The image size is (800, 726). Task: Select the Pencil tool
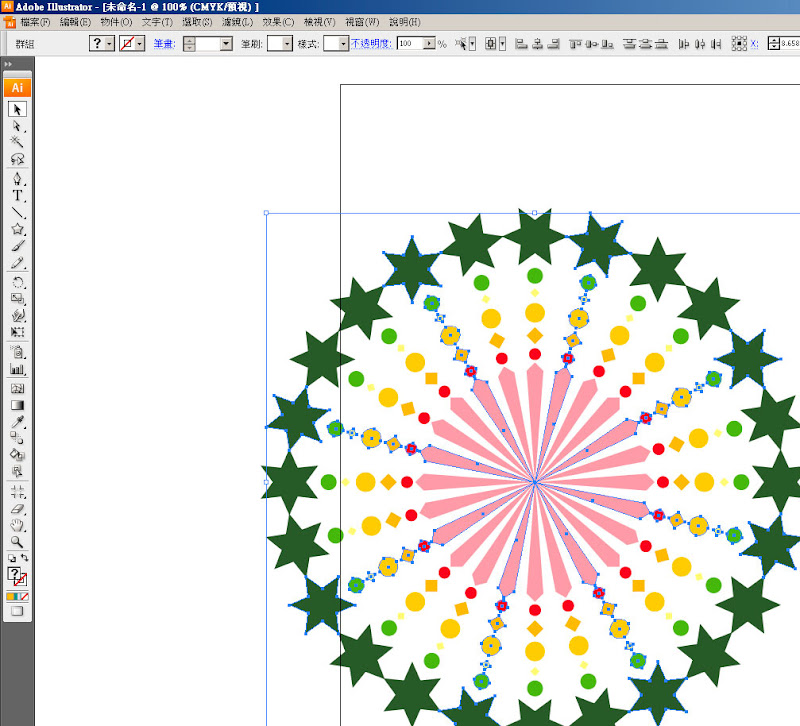17,263
